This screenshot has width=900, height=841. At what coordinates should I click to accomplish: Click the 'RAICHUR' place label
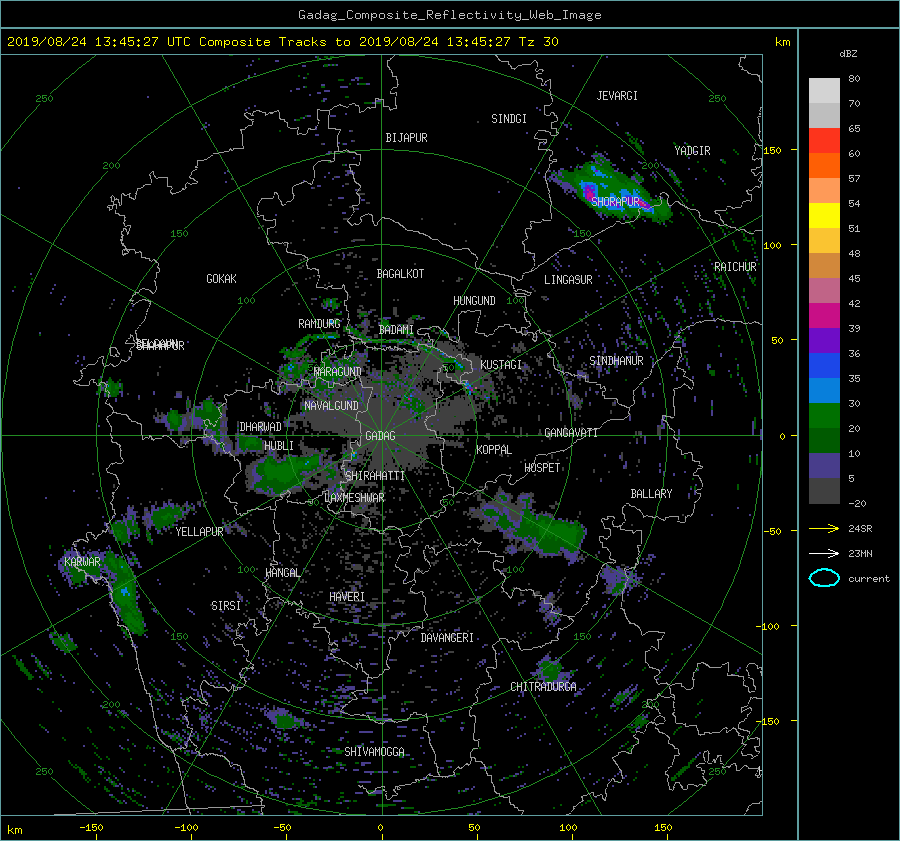pyautogui.click(x=735, y=267)
